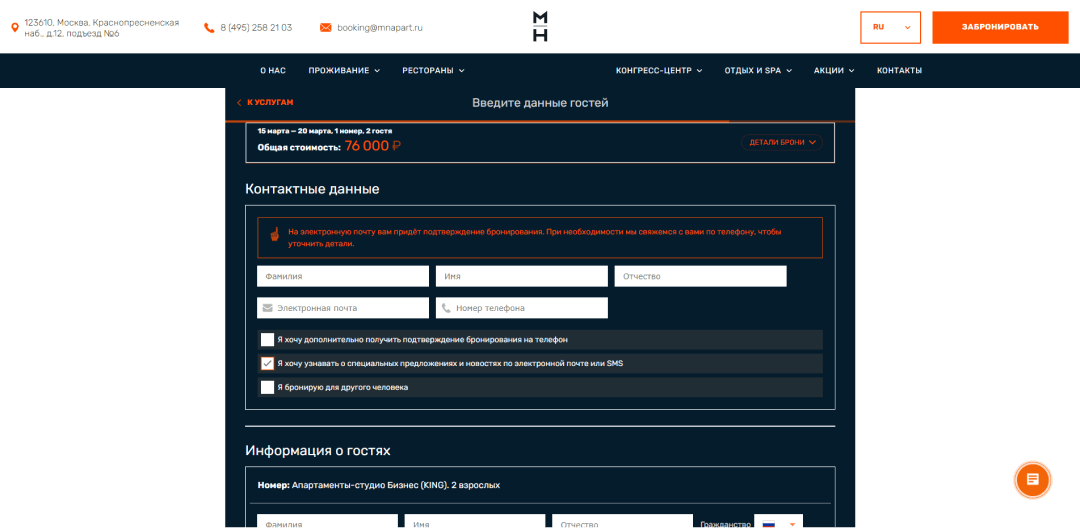Click the envelope icon beside booking email
1080x528 pixels.
326,28
